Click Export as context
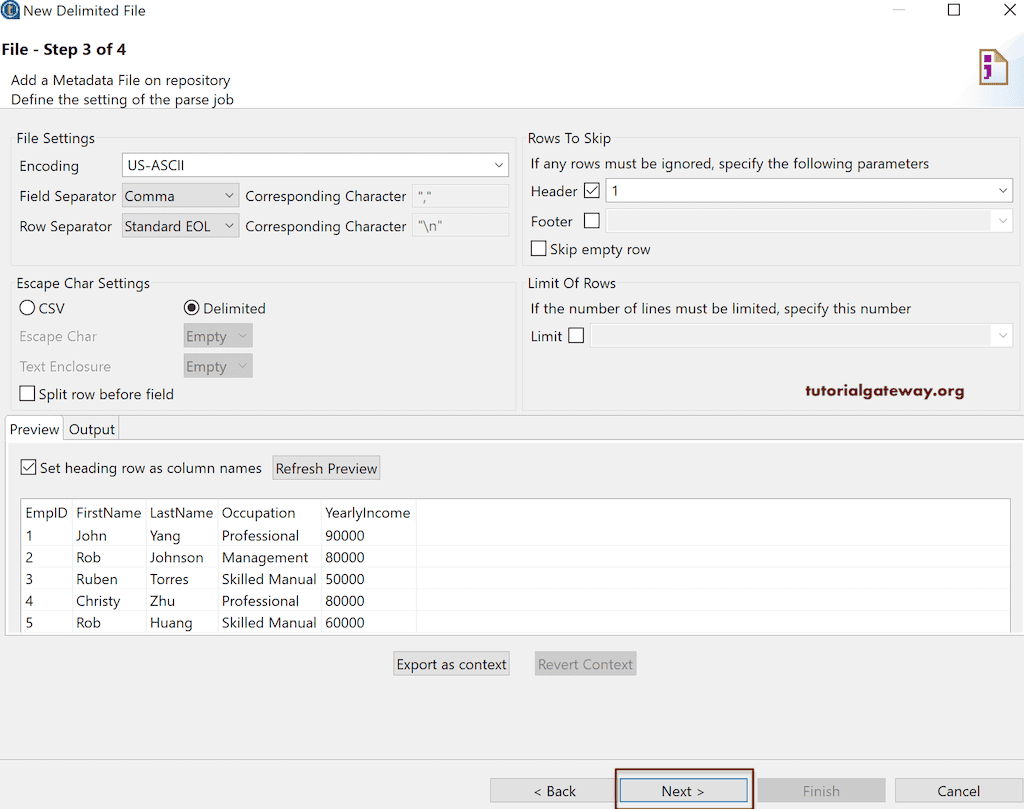This screenshot has height=809, width=1024. [x=451, y=663]
